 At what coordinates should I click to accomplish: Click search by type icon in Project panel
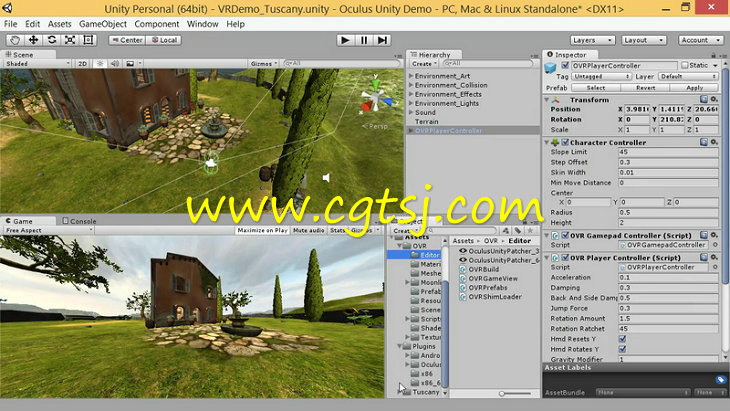[x=506, y=230]
